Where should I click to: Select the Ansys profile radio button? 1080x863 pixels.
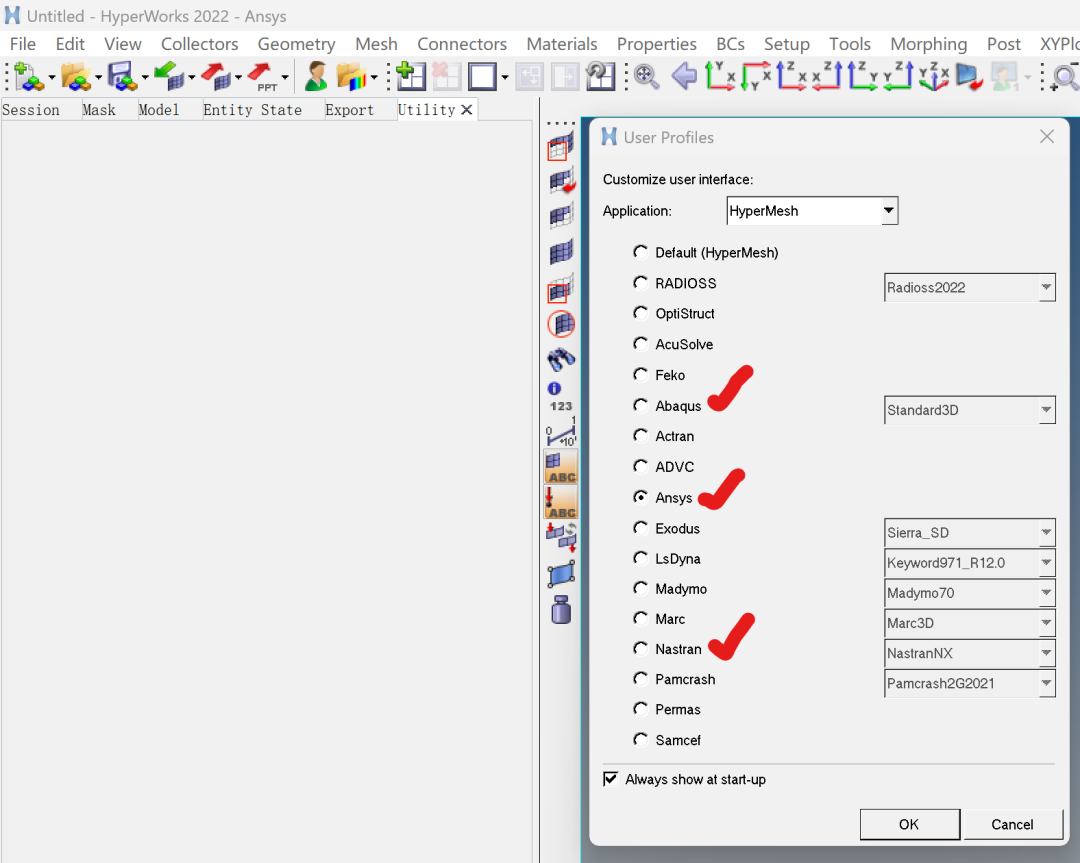click(x=641, y=497)
